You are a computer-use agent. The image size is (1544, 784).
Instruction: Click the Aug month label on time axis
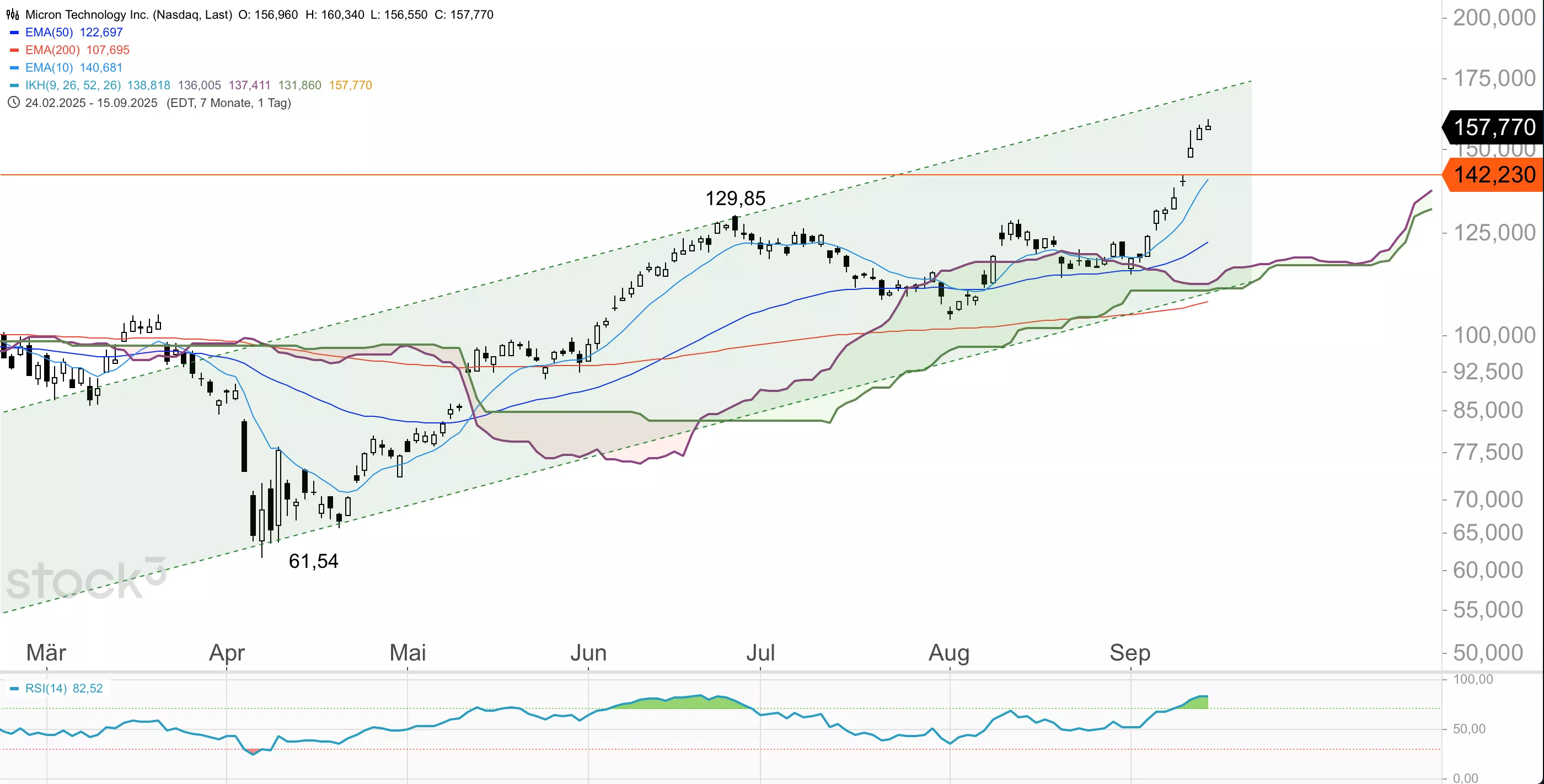click(x=950, y=652)
